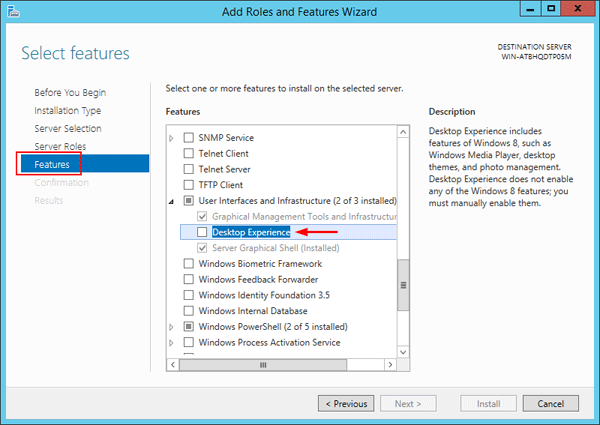The width and height of the screenshot is (600, 425).
Task: Click the vertical scrollbar up arrow
Action: click(404, 130)
